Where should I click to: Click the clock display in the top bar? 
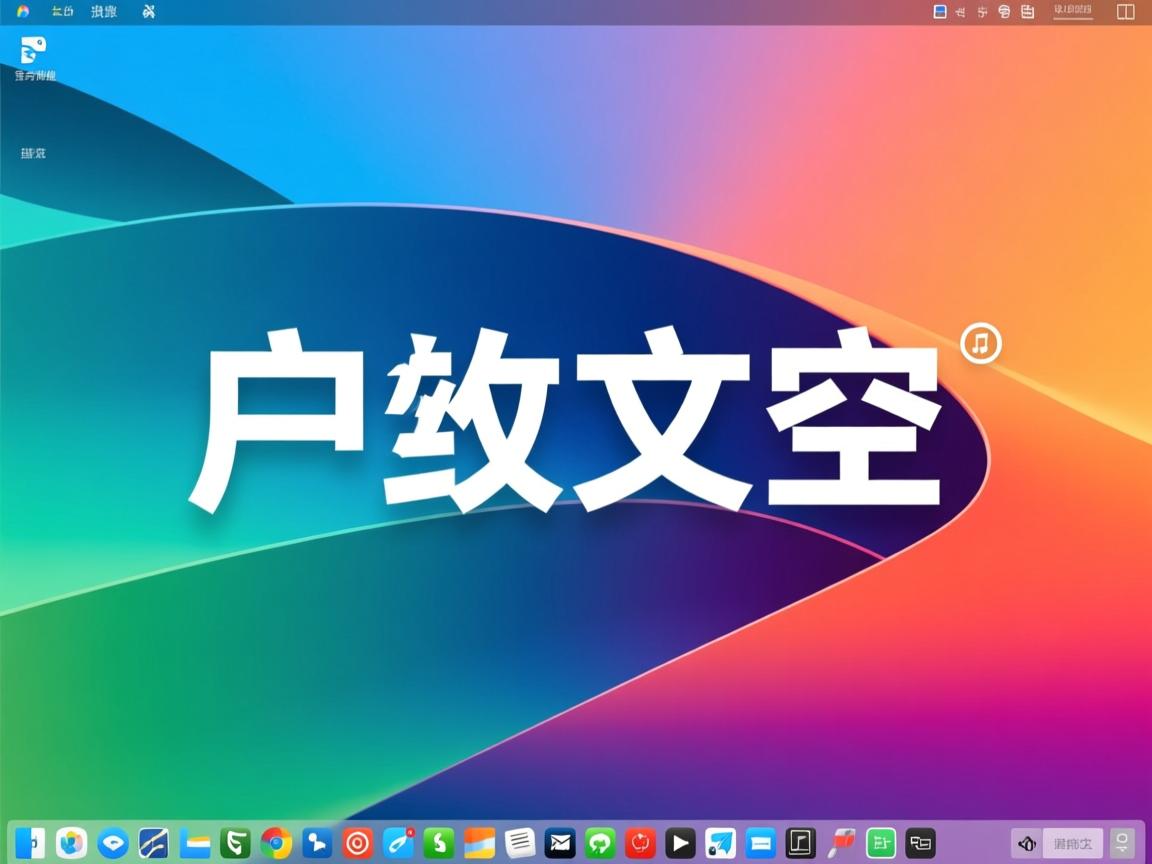(1073, 11)
